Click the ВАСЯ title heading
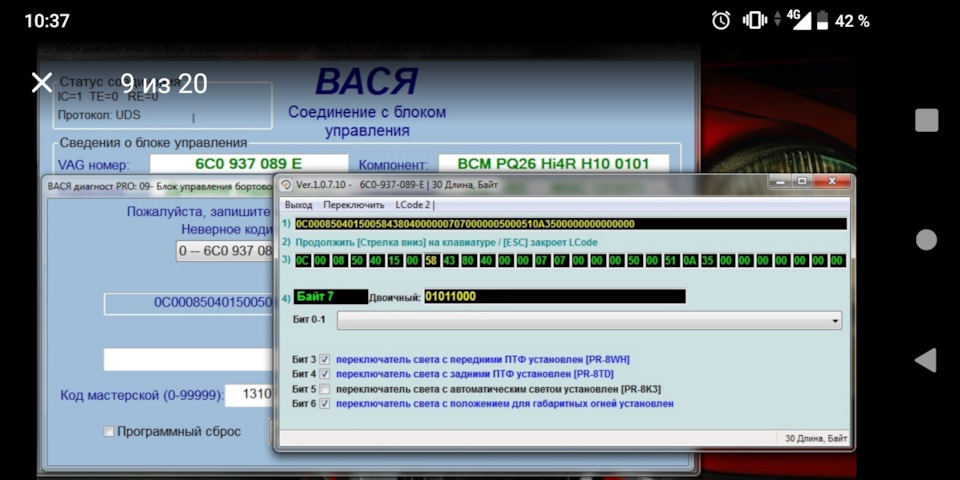 [367, 81]
